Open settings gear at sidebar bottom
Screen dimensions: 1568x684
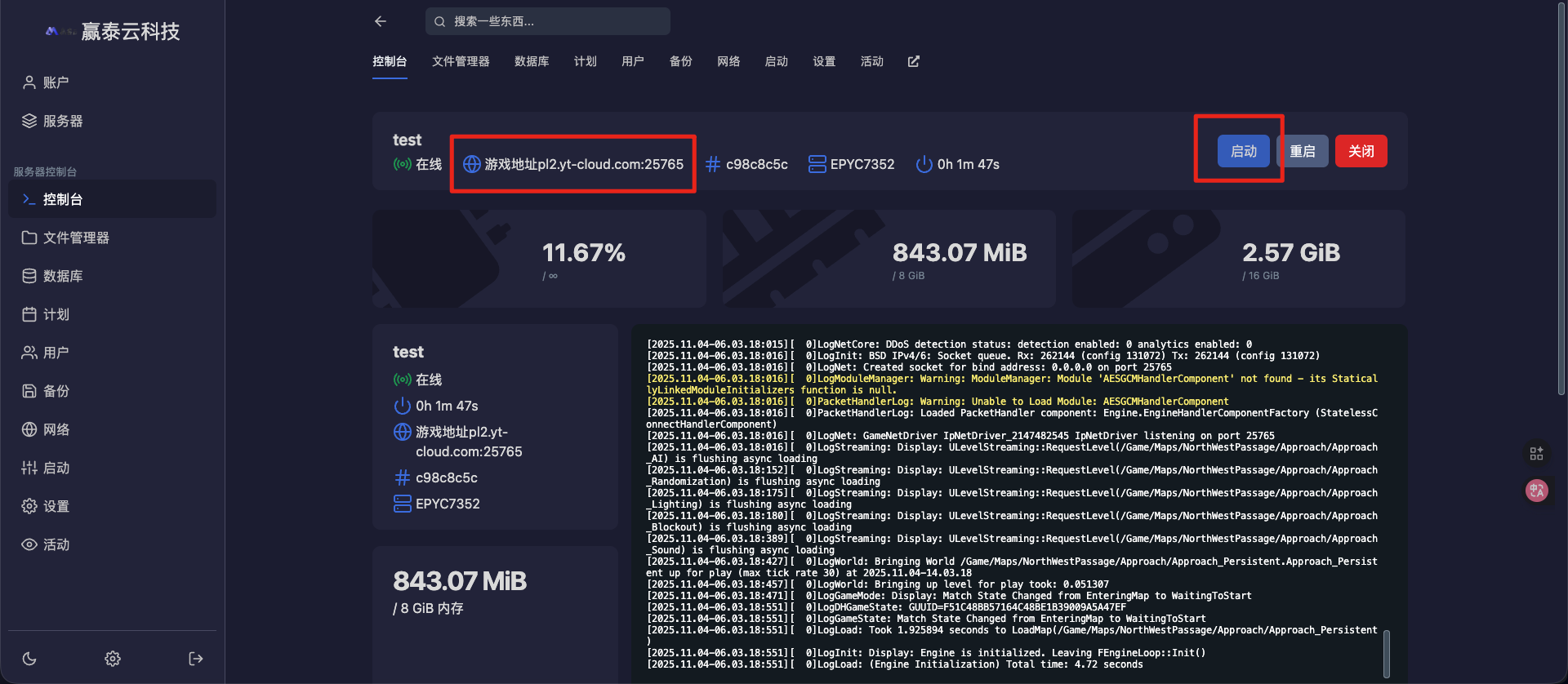click(113, 659)
